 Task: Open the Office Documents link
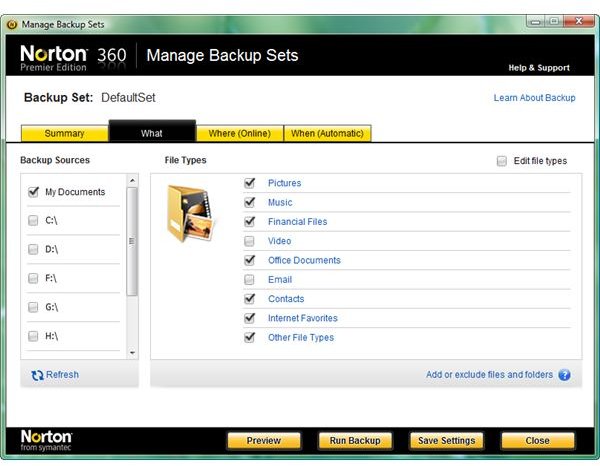pyautogui.click(x=304, y=260)
